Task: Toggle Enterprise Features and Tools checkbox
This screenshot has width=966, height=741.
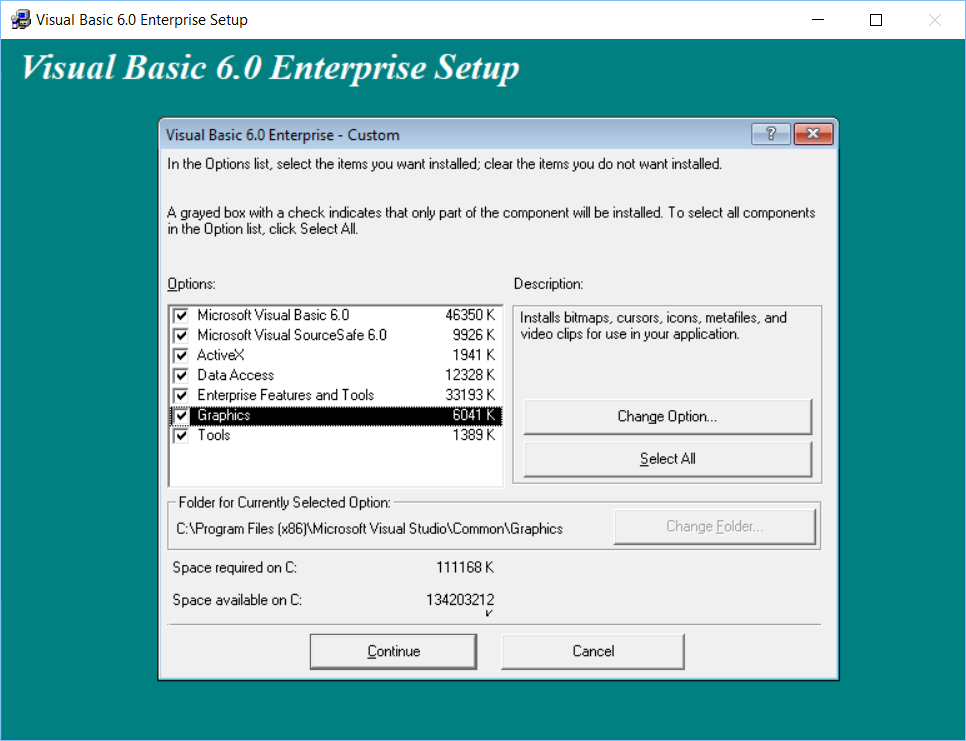Action: point(181,395)
